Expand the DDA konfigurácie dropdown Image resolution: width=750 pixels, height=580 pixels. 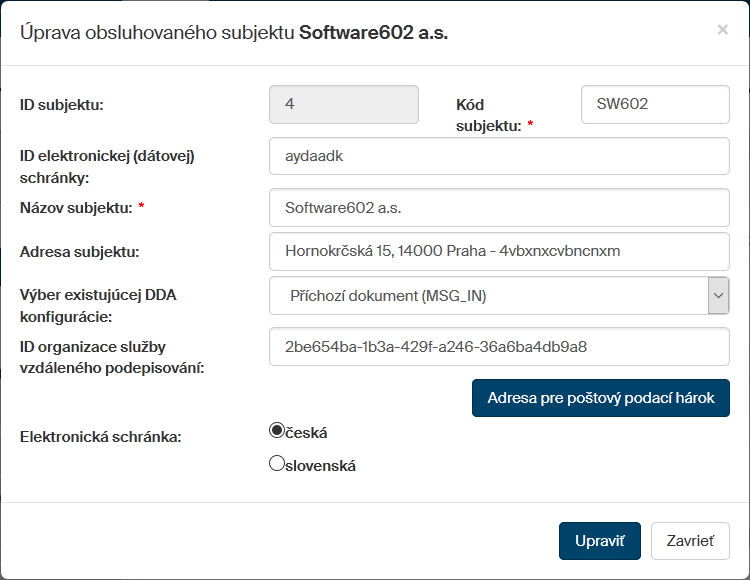coord(718,295)
